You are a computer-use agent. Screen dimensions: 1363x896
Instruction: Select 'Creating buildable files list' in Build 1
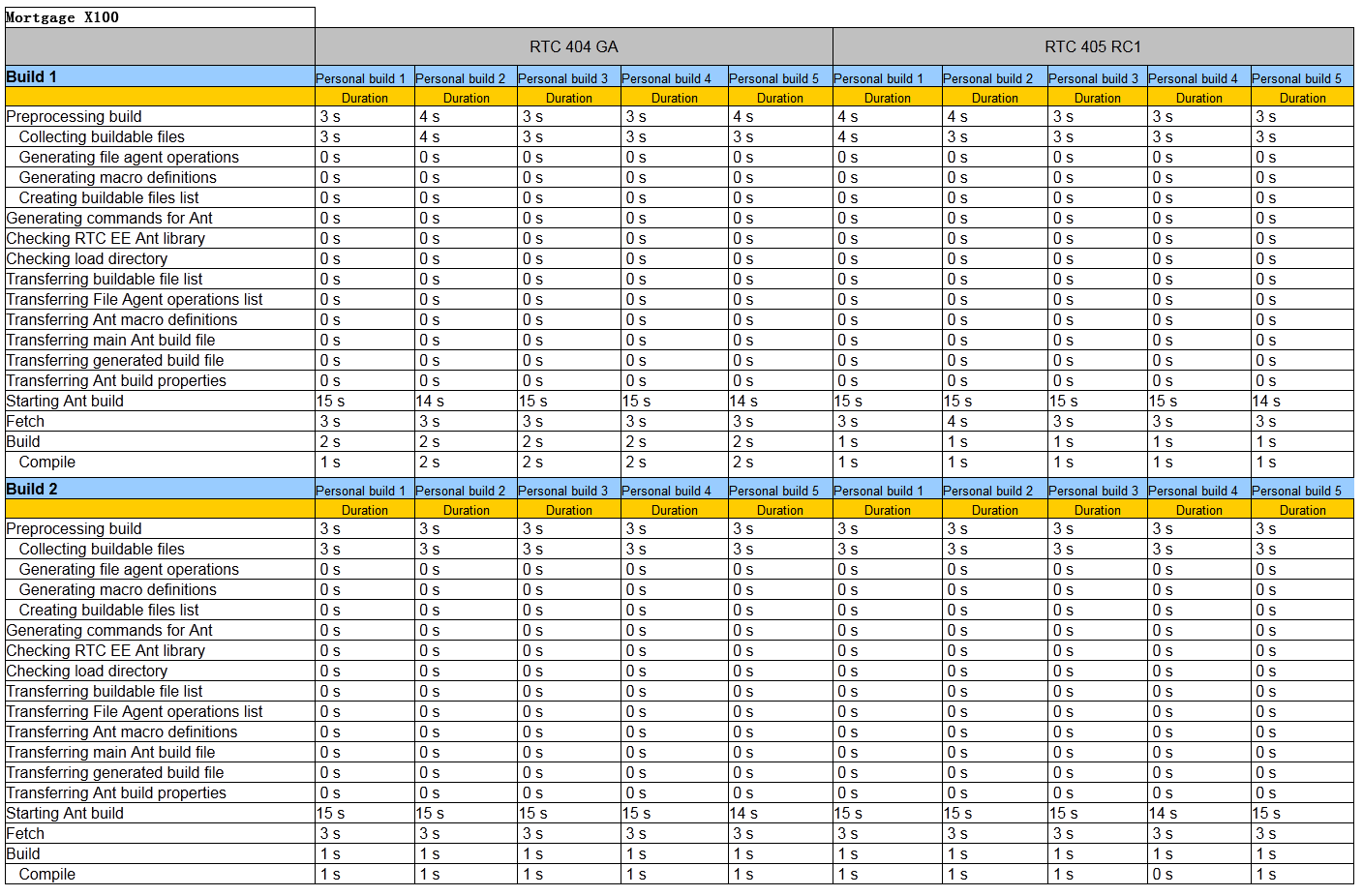tap(108, 197)
